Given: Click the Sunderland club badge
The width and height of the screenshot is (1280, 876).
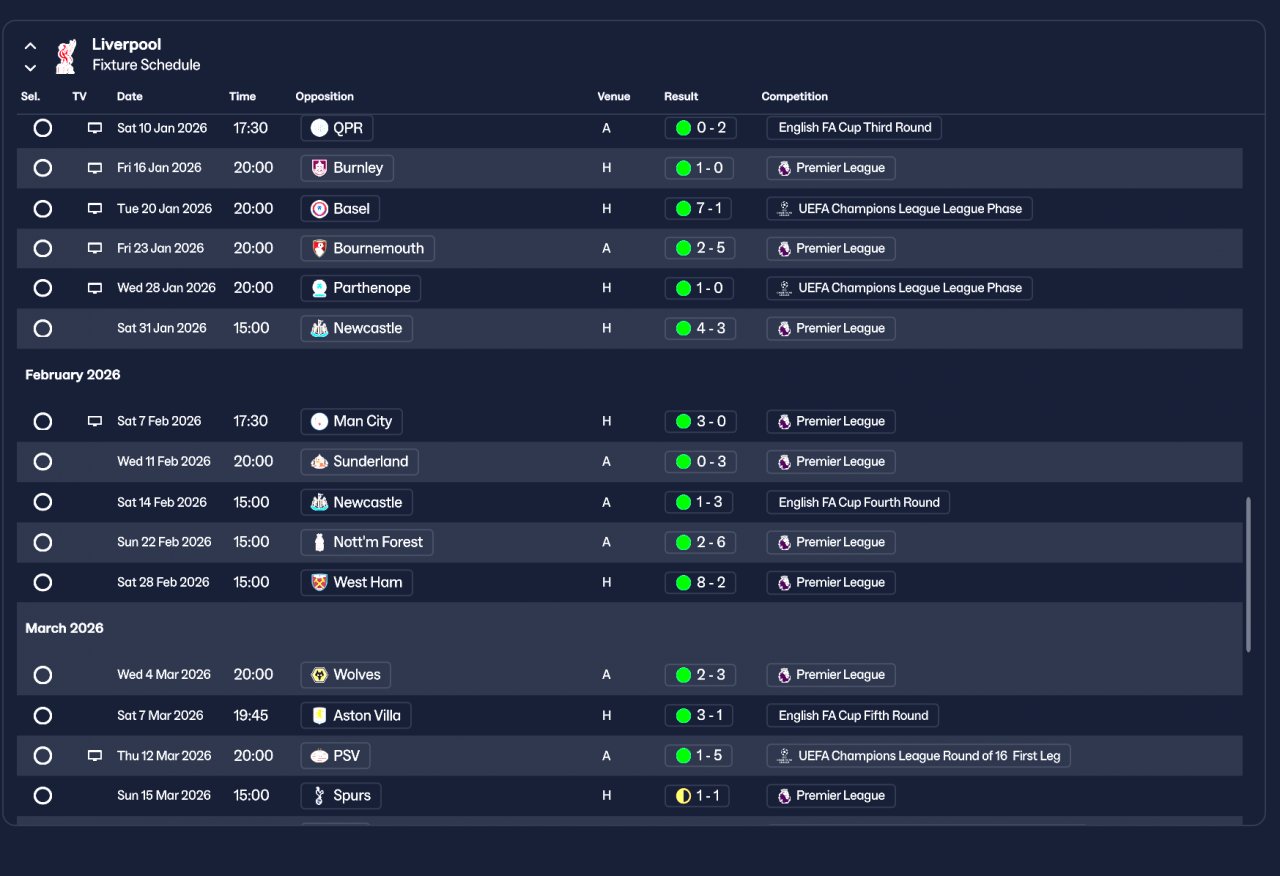Looking at the screenshot, I should pos(319,462).
